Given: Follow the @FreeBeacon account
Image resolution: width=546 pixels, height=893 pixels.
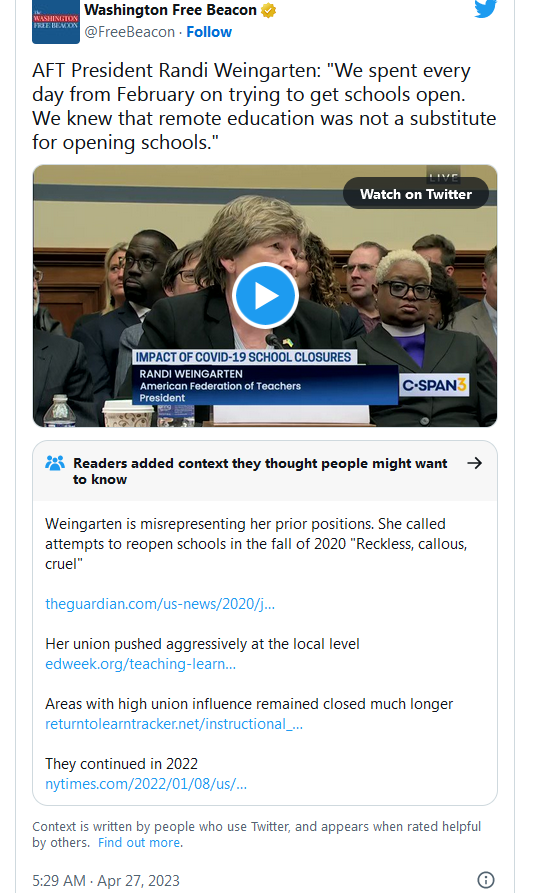Looking at the screenshot, I should point(209,32).
